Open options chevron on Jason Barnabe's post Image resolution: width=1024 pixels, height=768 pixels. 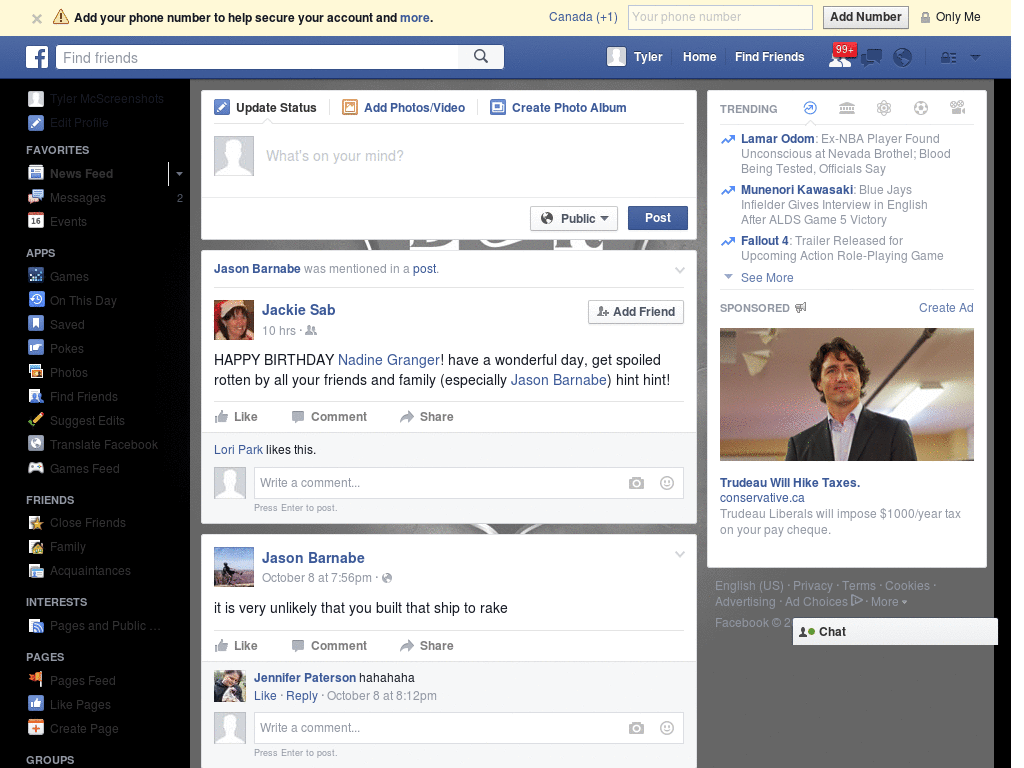(x=680, y=554)
